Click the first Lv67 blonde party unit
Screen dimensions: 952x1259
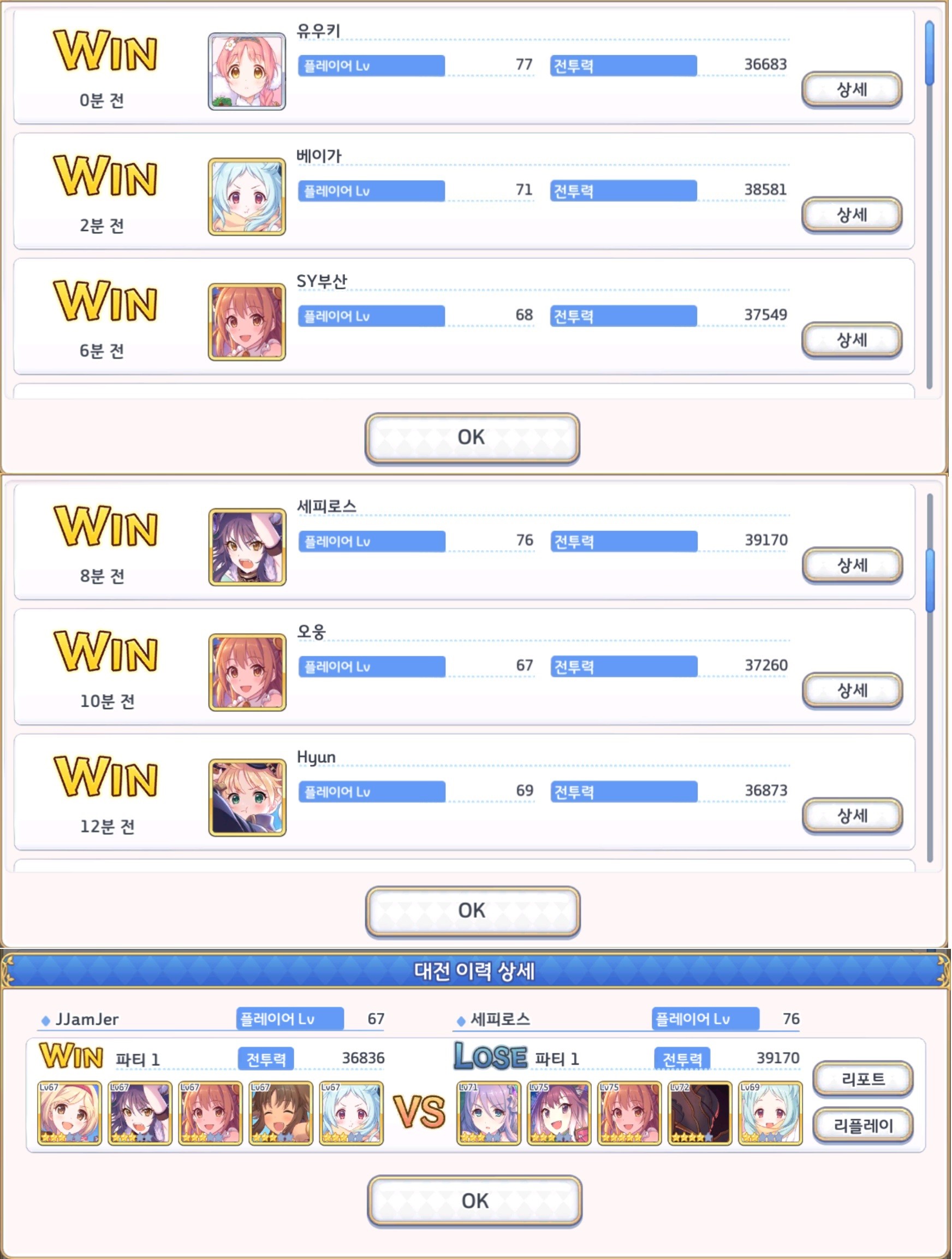pyautogui.click(x=69, y=1113)
